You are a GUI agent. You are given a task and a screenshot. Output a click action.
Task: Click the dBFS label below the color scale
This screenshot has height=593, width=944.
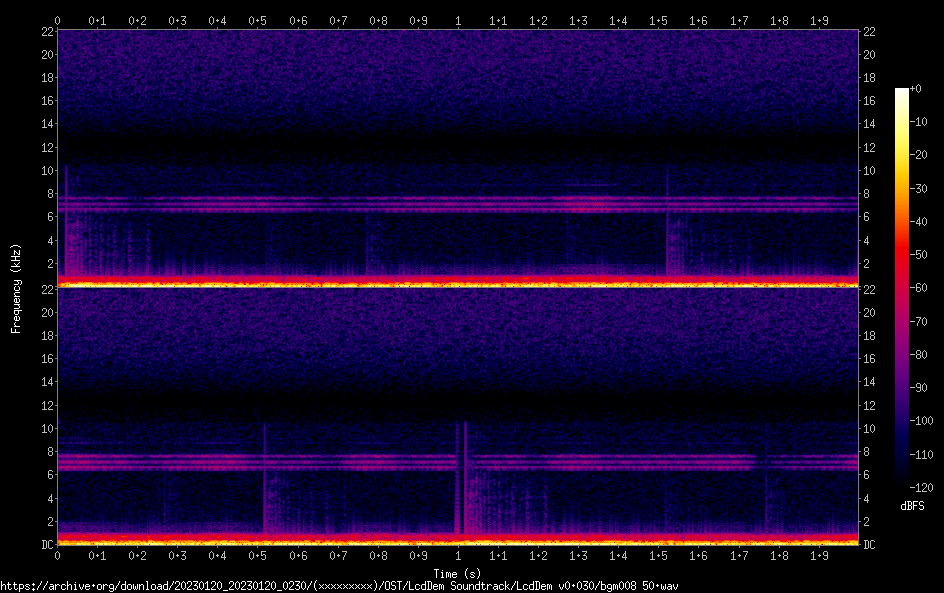tap(912, 507)
